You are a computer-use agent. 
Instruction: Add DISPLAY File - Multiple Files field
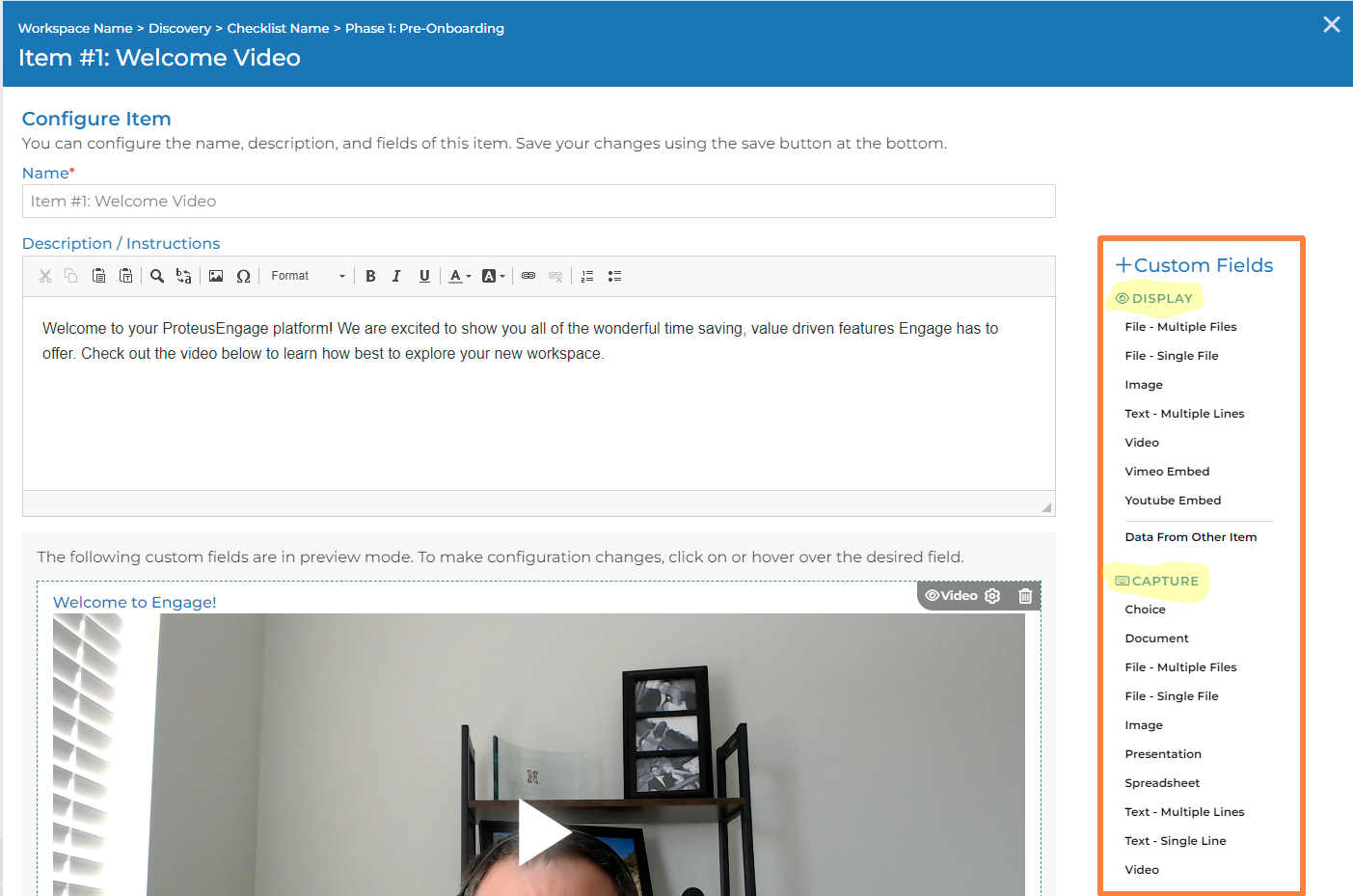[x=1180, y=327]
